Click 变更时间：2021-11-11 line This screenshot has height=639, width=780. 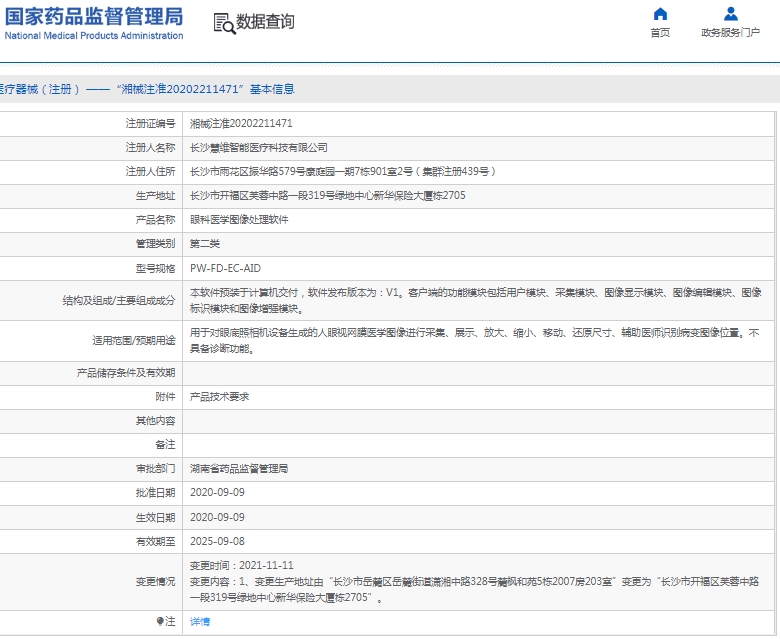(242, 565)
